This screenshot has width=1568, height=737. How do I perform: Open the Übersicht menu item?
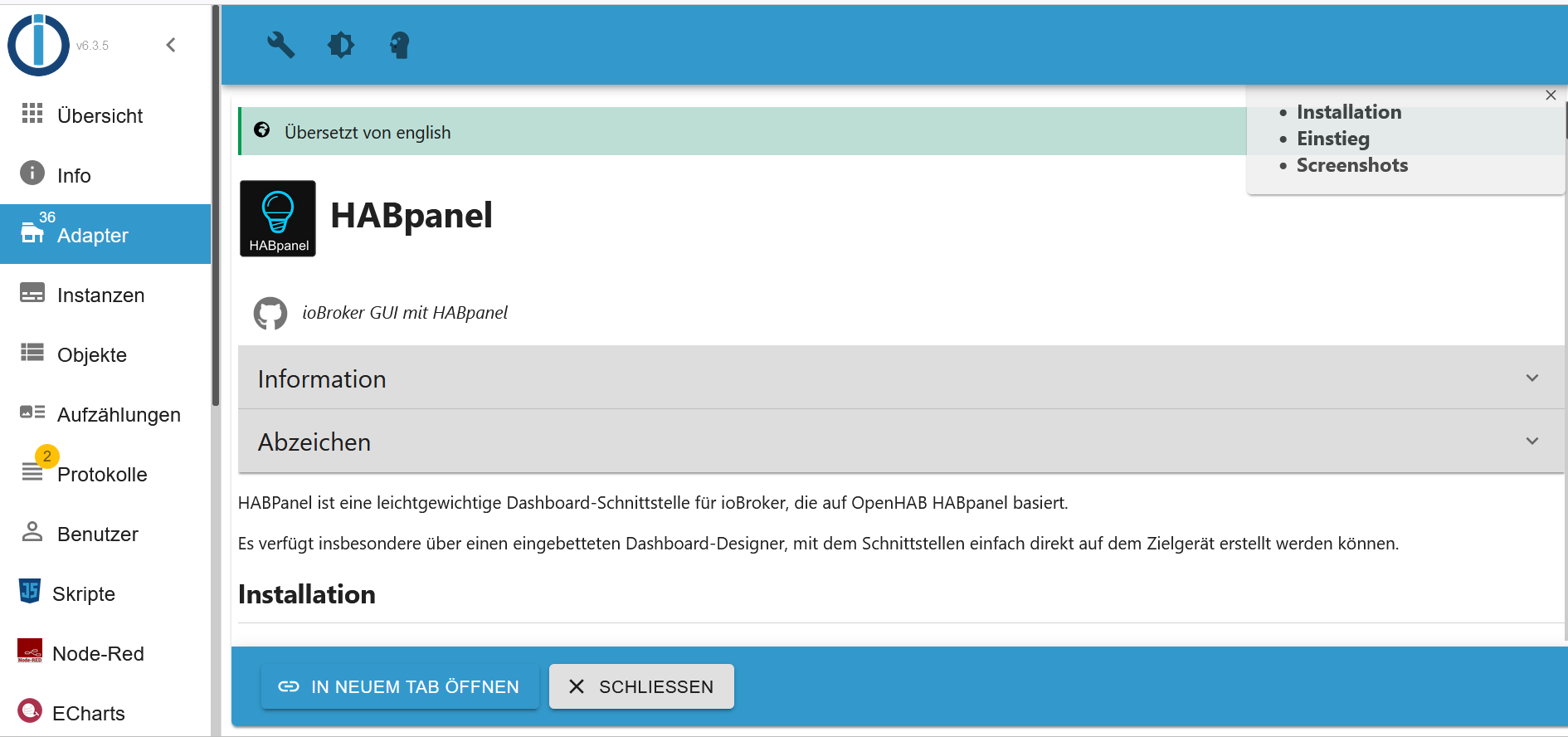click(x=100, y=116)
